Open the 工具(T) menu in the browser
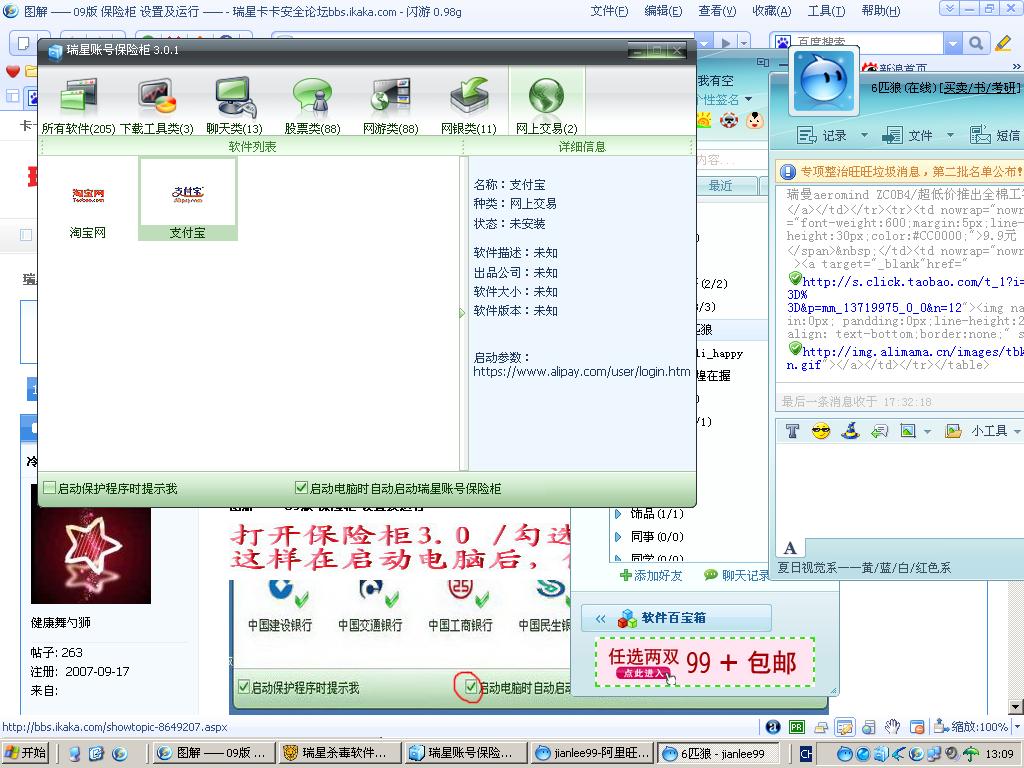The width and height of the screenshot is (1024, 768). click(826, 11)
